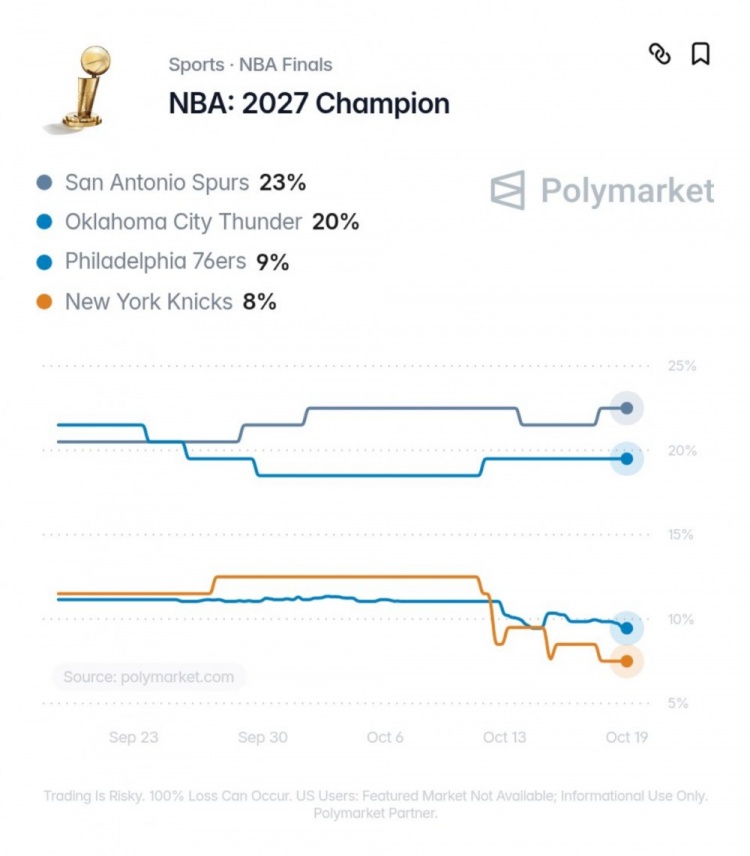Click the Oct 13 axis label
The height and width of the screenshot is (856, 750).
[504, 738]
